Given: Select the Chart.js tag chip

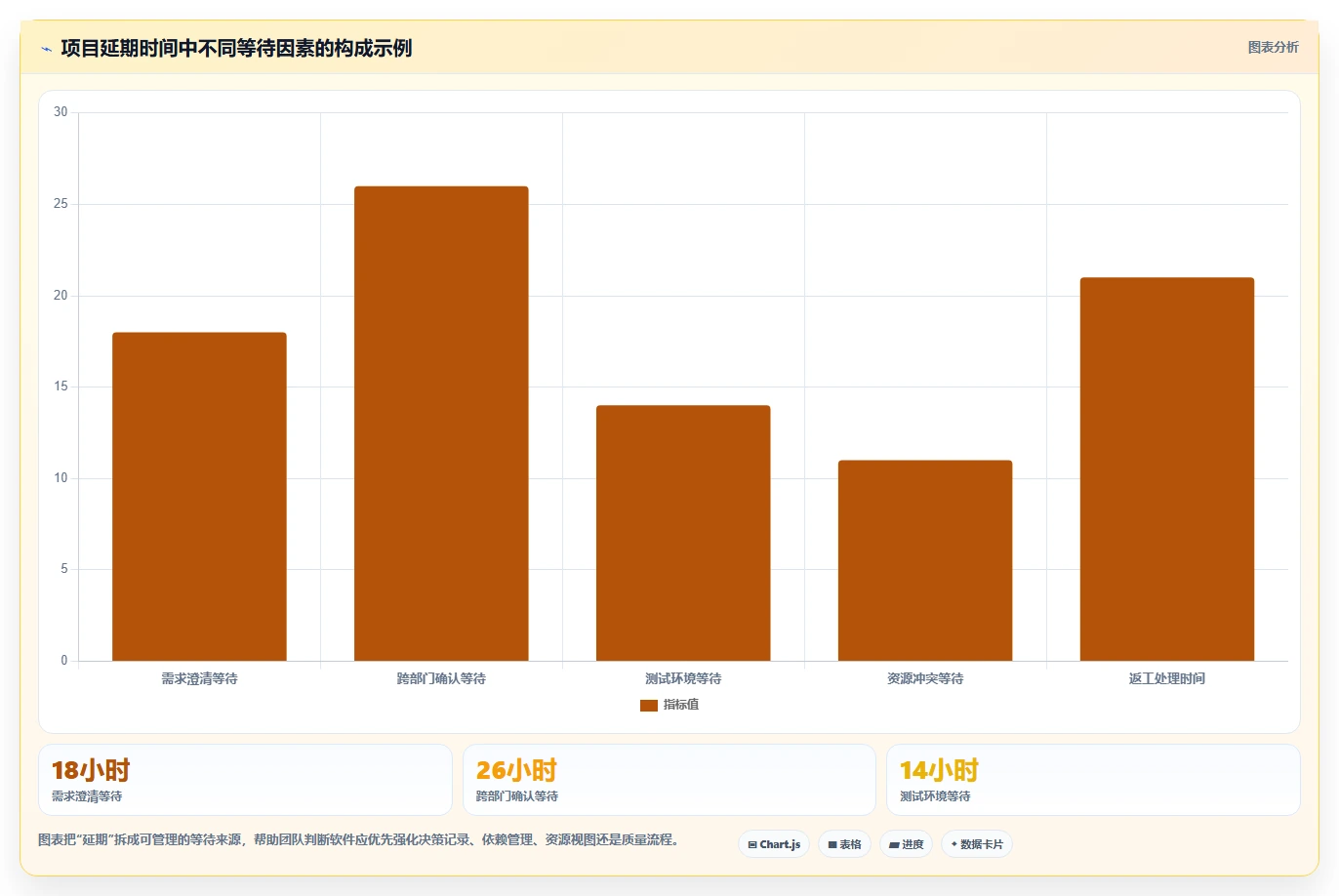Looking at the screenshot, I should point(774,844).
